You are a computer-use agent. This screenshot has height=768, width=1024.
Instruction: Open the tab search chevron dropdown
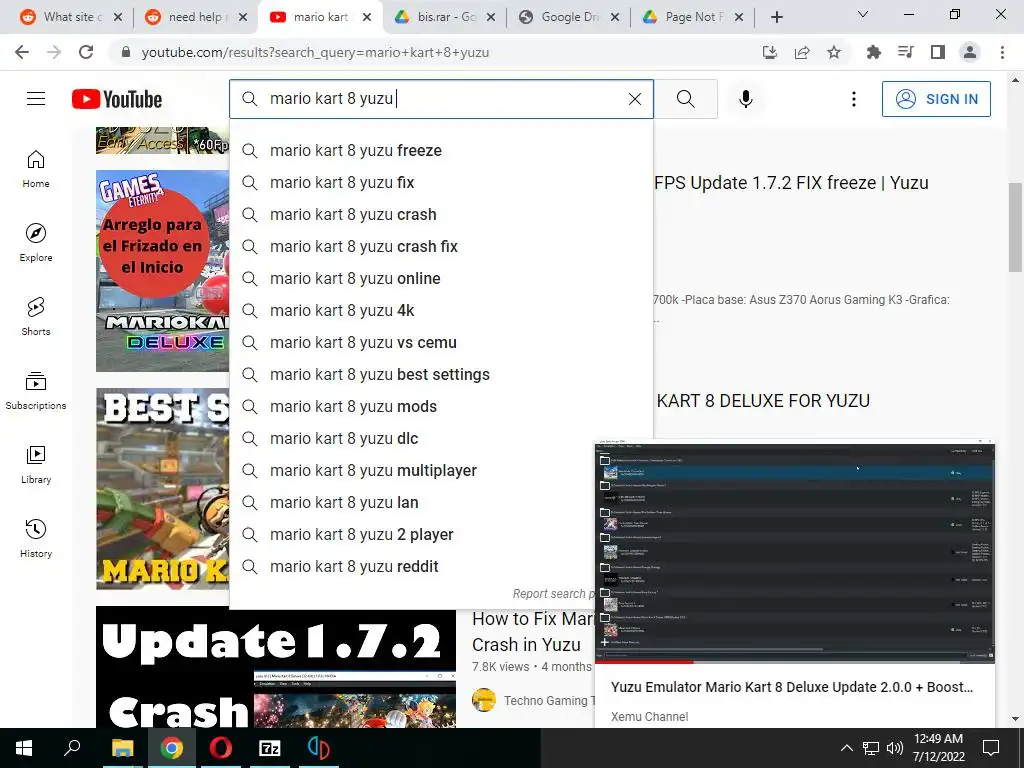[863, 14]
